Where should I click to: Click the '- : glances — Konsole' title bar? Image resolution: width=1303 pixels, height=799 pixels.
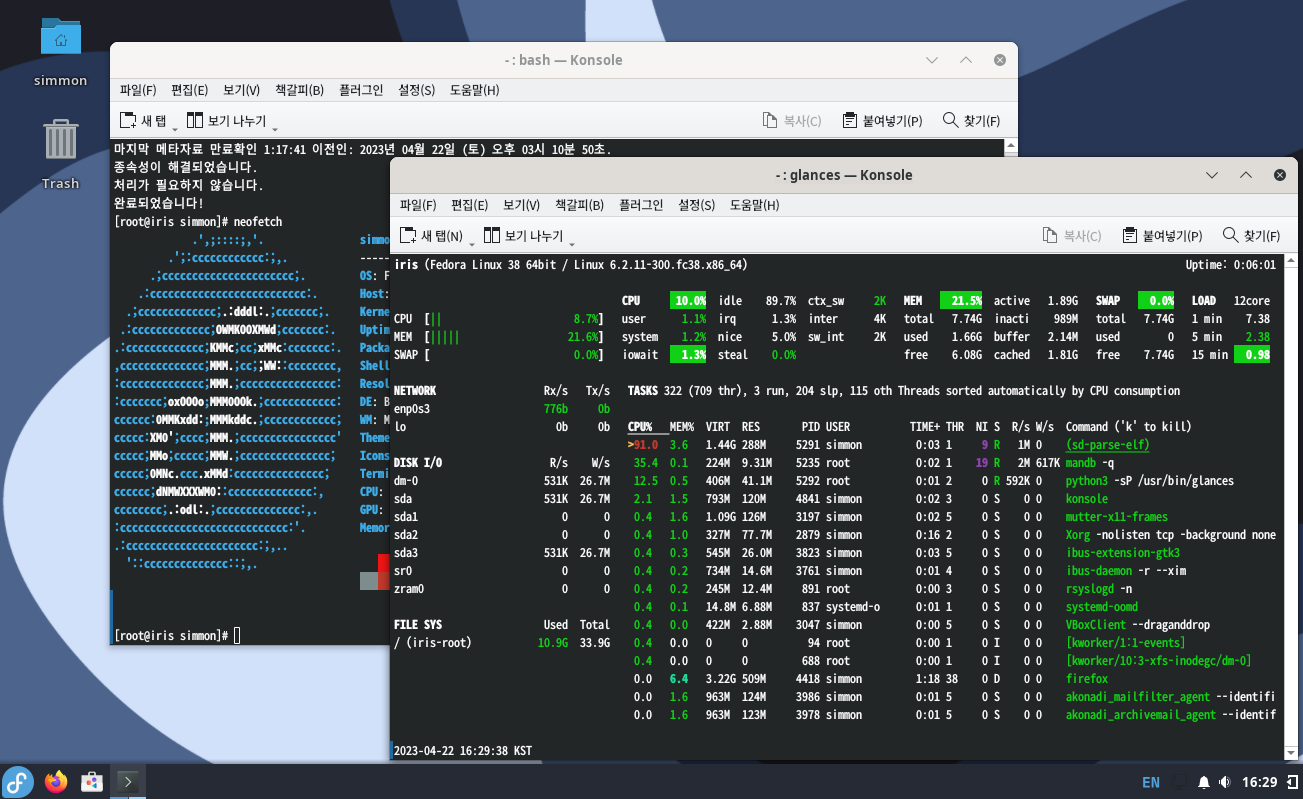point(843,175)
